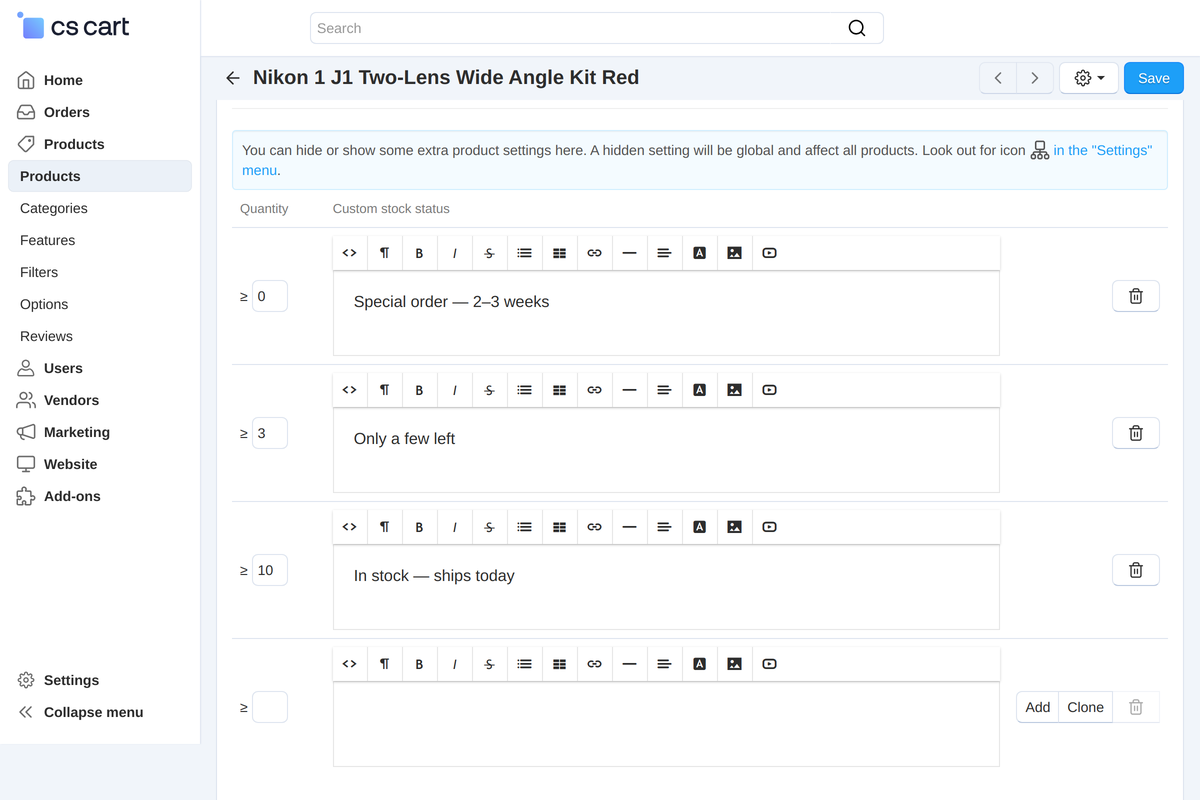Screen dimensions: 1200x800
Task: Apply italic in the Special order editor
Action: pyautogui.click(x=454, y=253)
